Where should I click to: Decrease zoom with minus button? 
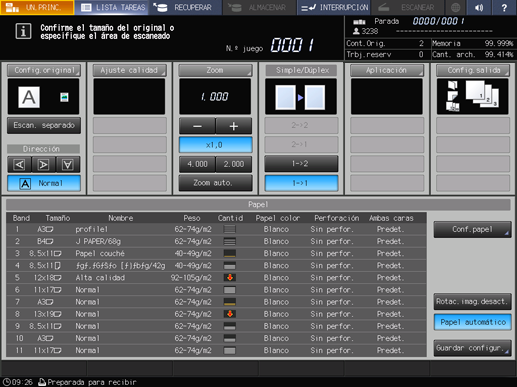pyautogui.click(x=197, y=126)
